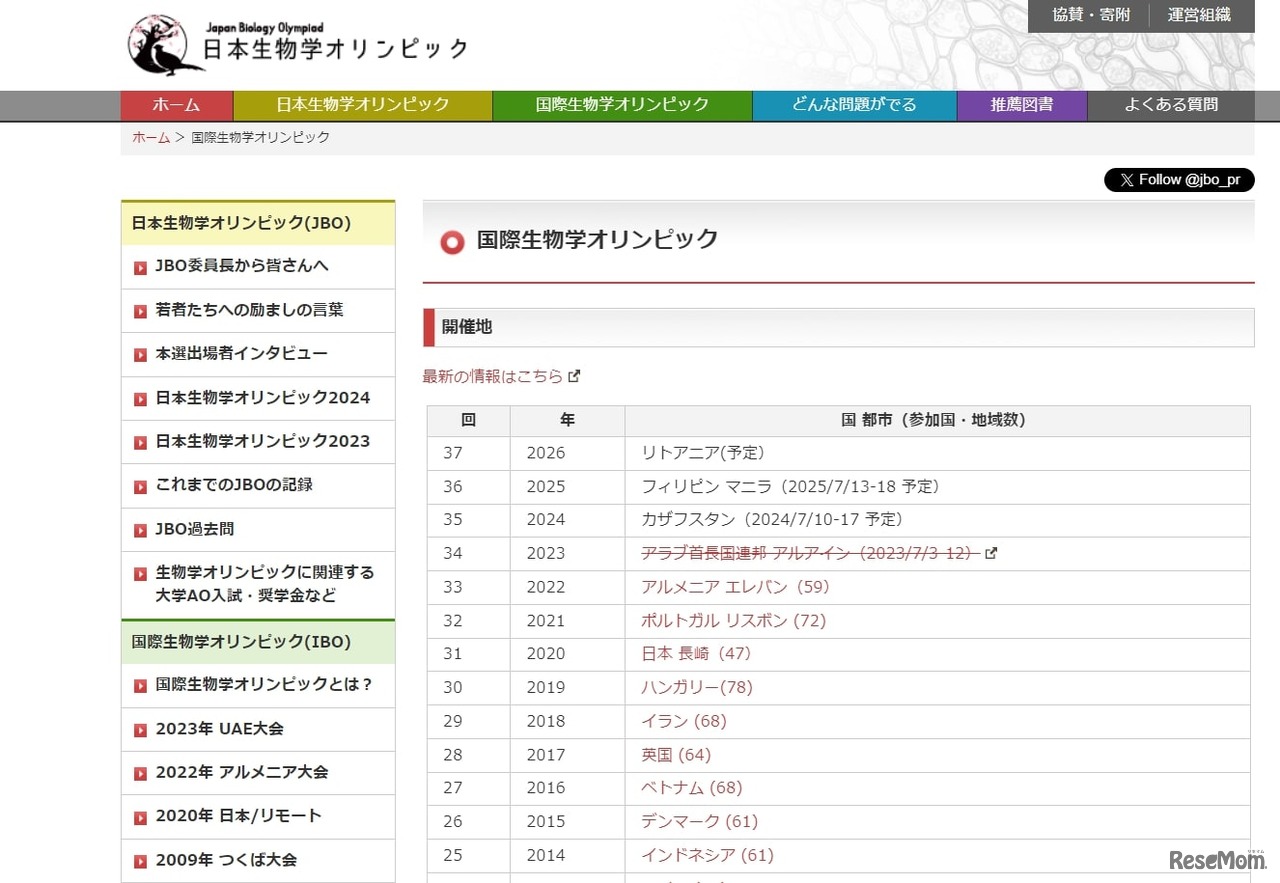1280x883 pixels.
Task: Click arrow icon beside 2009年 つくば大会
Action: click(140, 861)
